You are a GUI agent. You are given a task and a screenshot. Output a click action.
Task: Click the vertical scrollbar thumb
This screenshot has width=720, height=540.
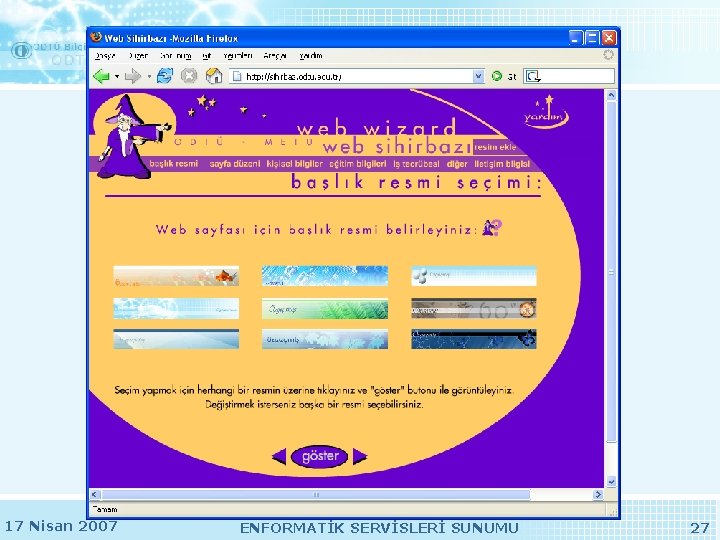pos(611,272)
